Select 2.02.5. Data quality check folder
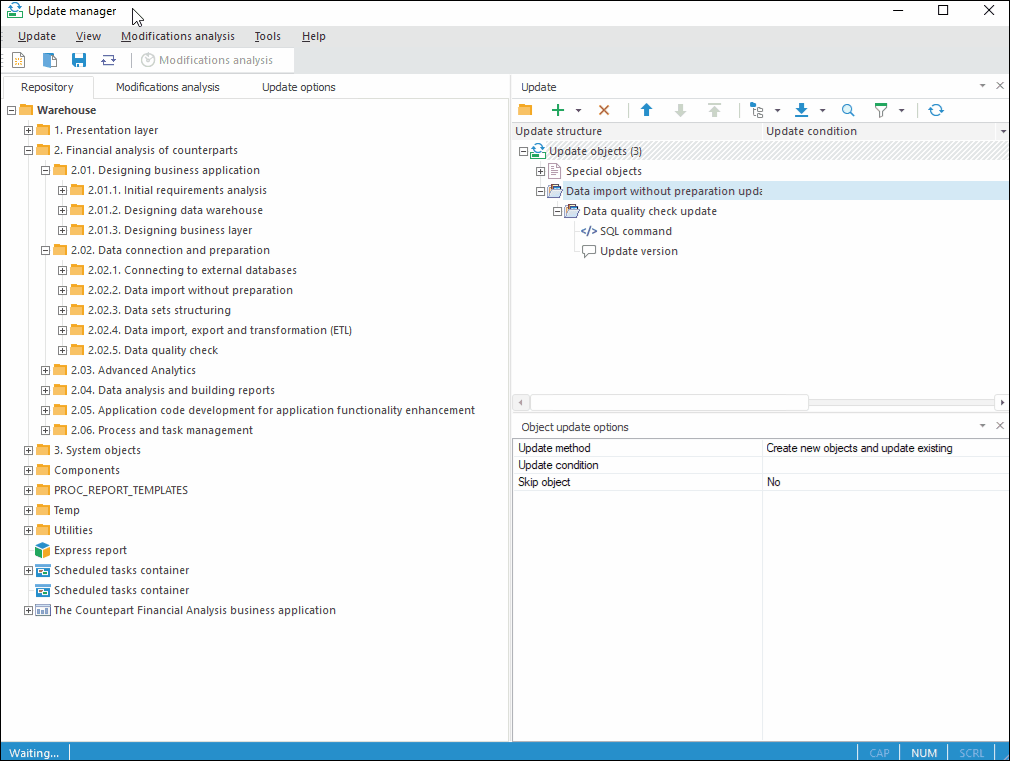Screen dimensions: 1010x761 pyautogui.click(x=170, y=350)
